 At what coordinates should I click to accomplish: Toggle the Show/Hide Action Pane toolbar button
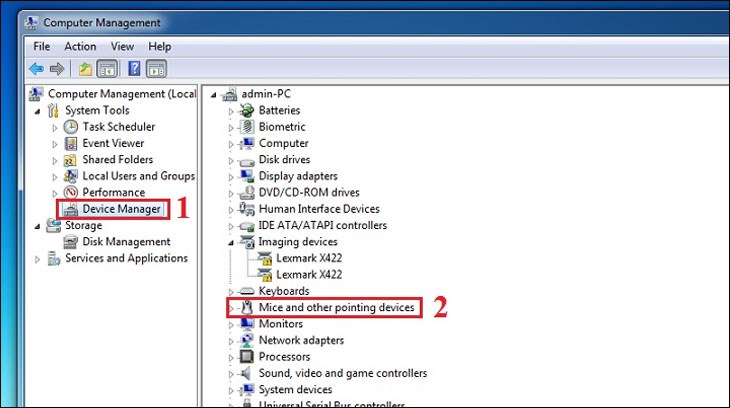156,69
